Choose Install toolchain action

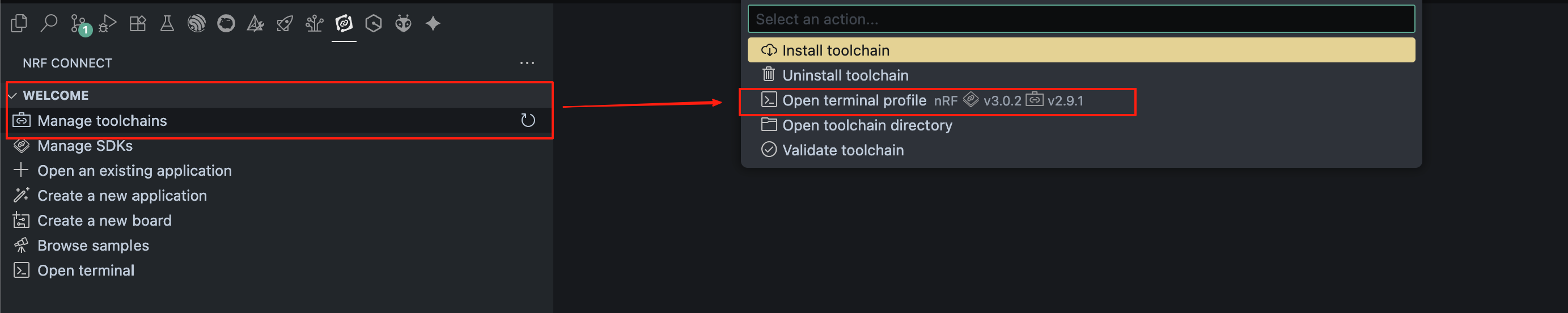(1081, 50)
